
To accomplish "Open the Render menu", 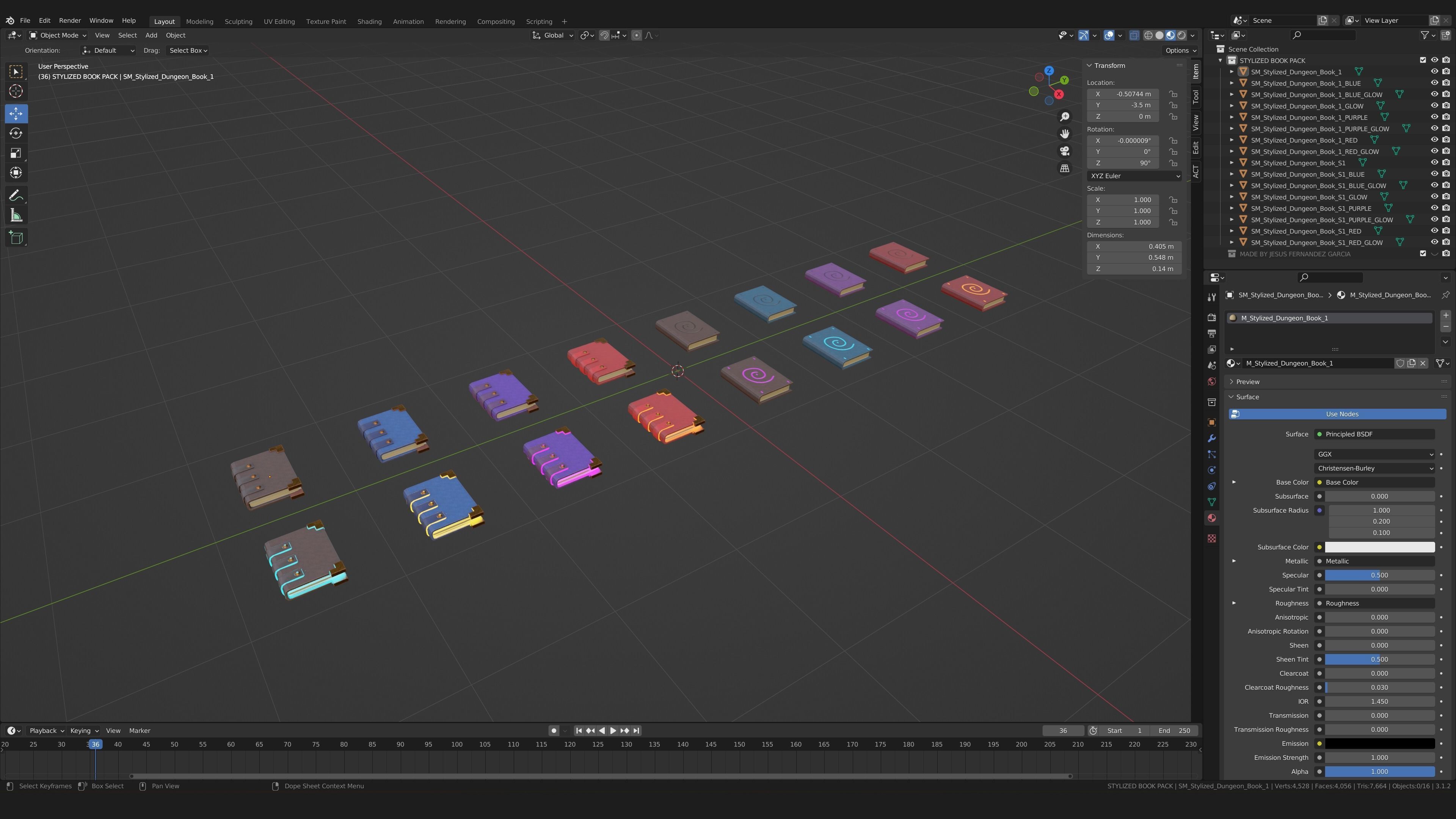I will pyautogui.click(x=69, y=20).
